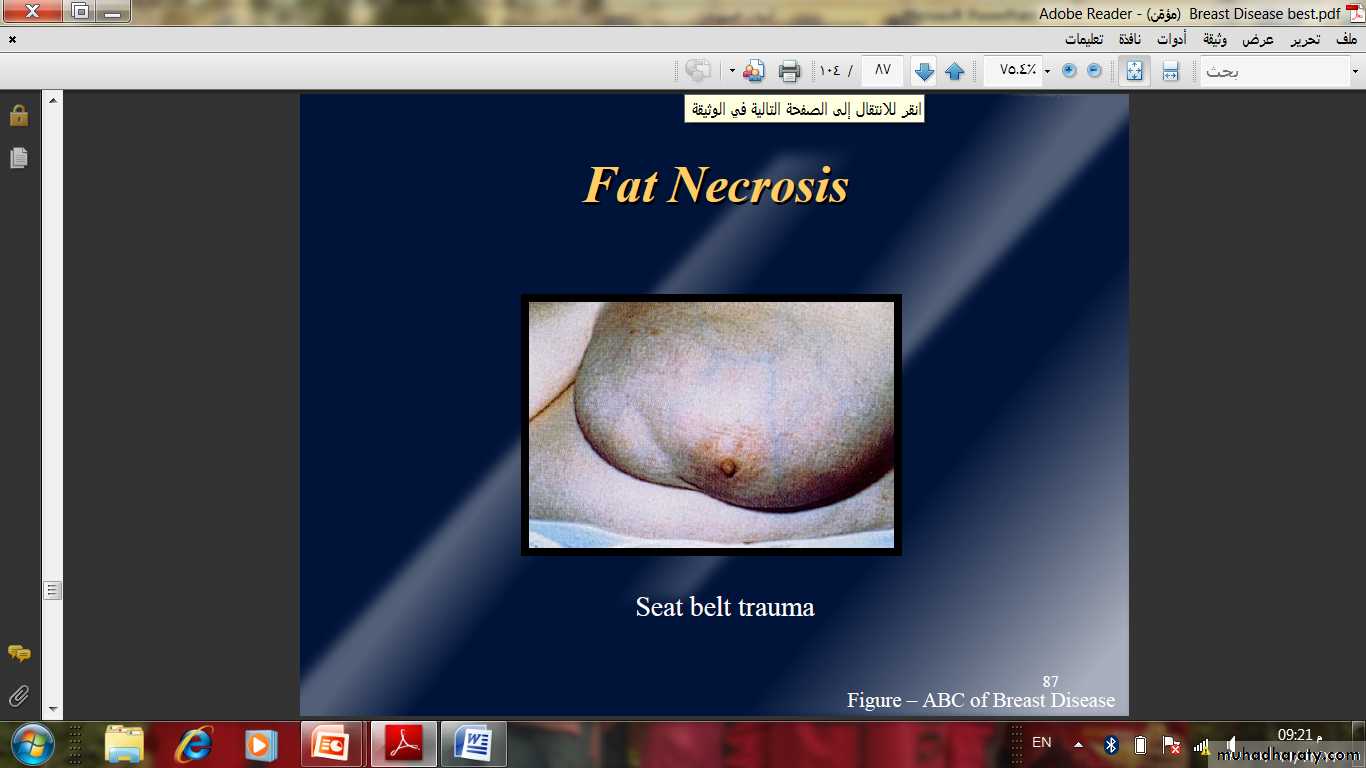The height and width of the screenshot is (768, 1366).
Task: Open the search box dropdown arrow
Action: pyautogui.click(x=1355, y=71)
